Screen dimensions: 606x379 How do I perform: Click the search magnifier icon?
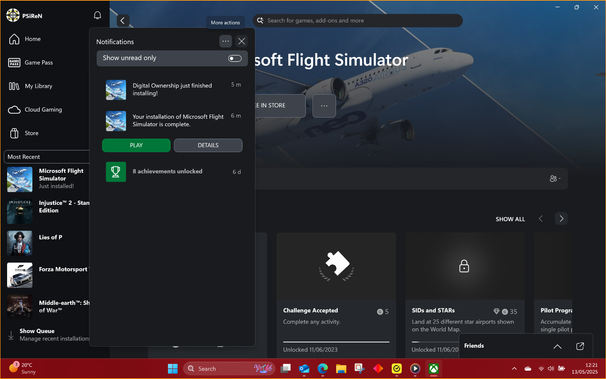click(260, 20)
